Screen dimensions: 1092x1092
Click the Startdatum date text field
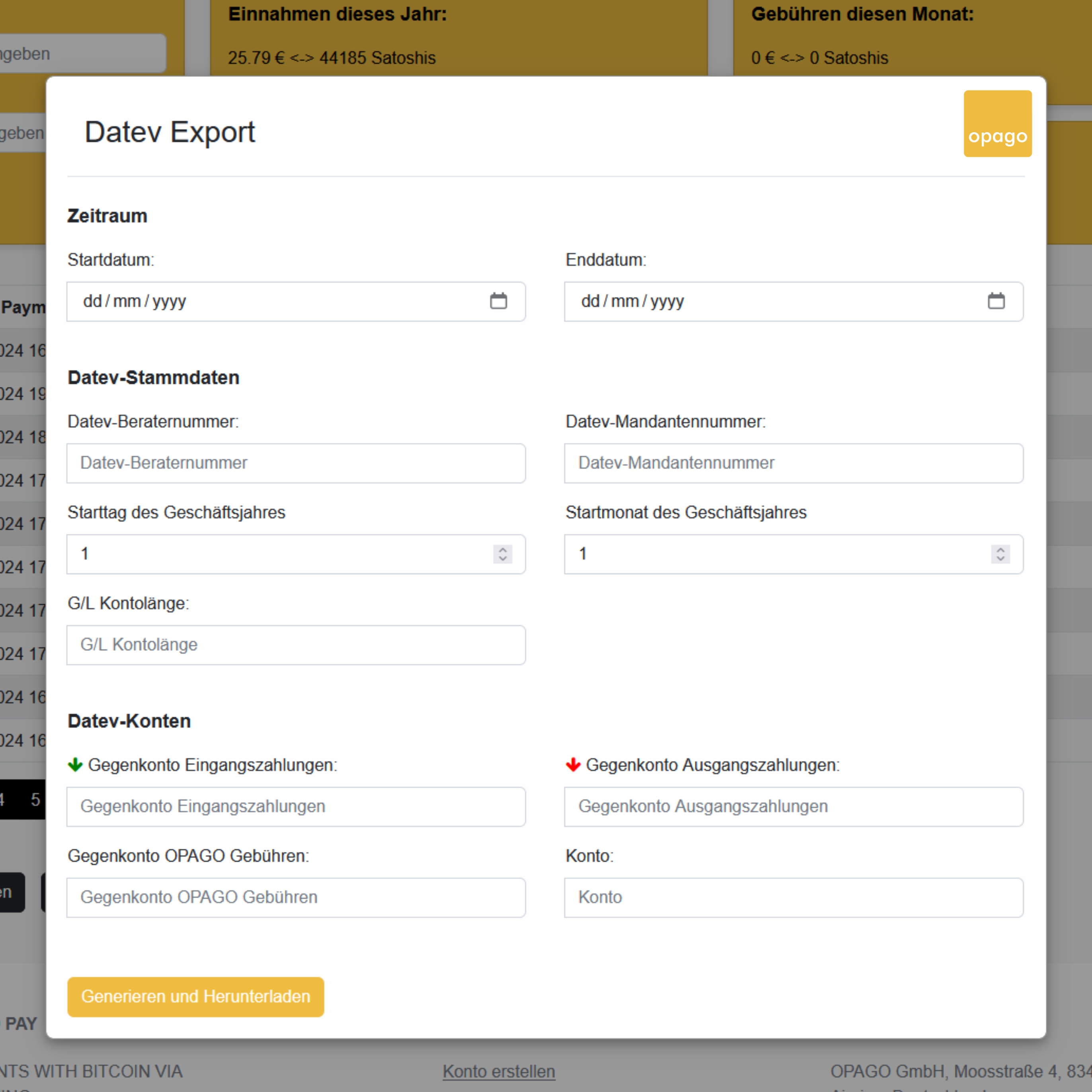point(254,301)
